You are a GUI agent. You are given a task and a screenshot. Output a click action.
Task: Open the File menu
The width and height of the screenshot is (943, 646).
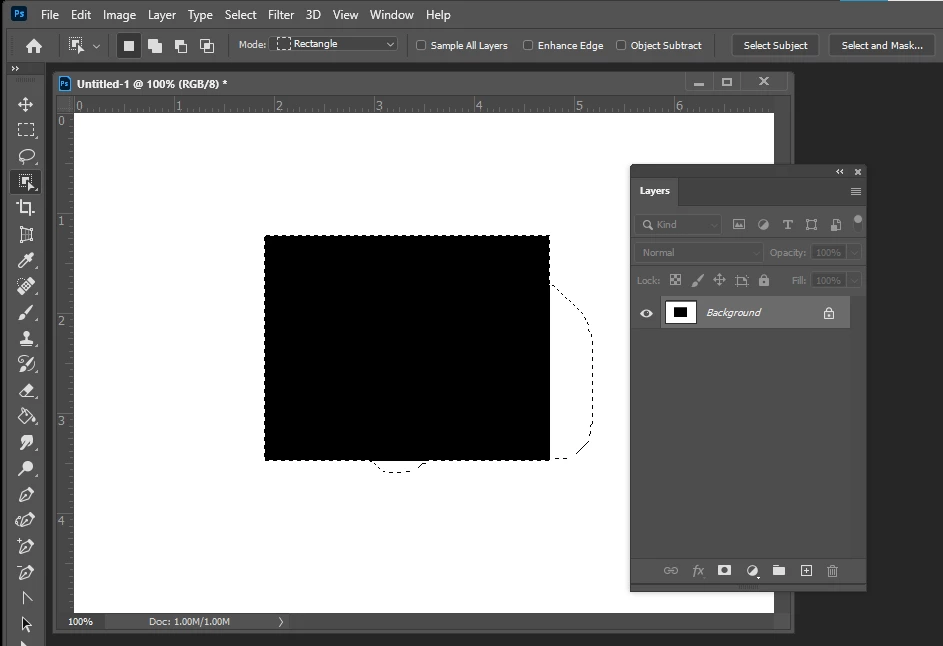point(50,14)
